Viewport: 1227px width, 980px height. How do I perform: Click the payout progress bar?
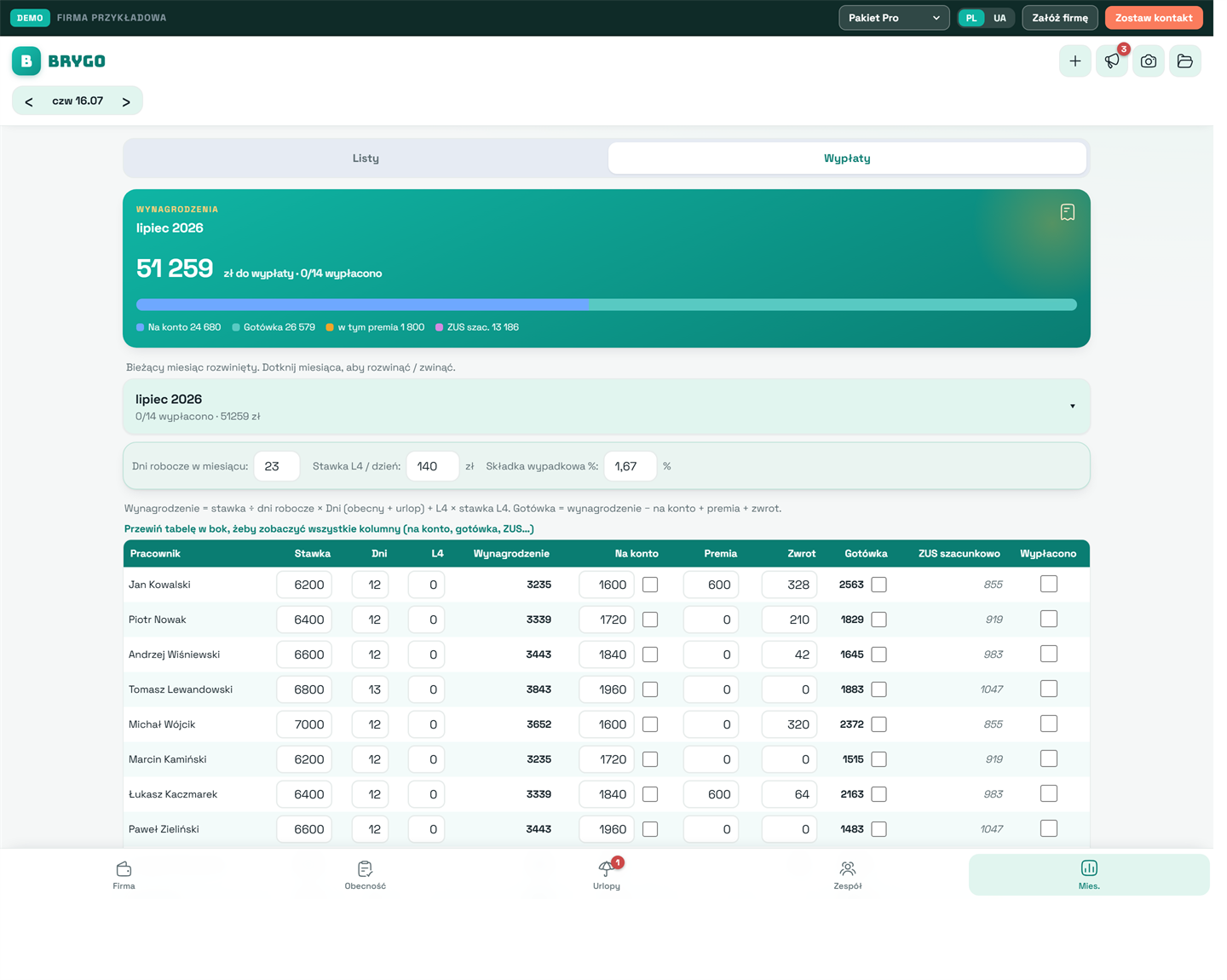tap(607, 304)
